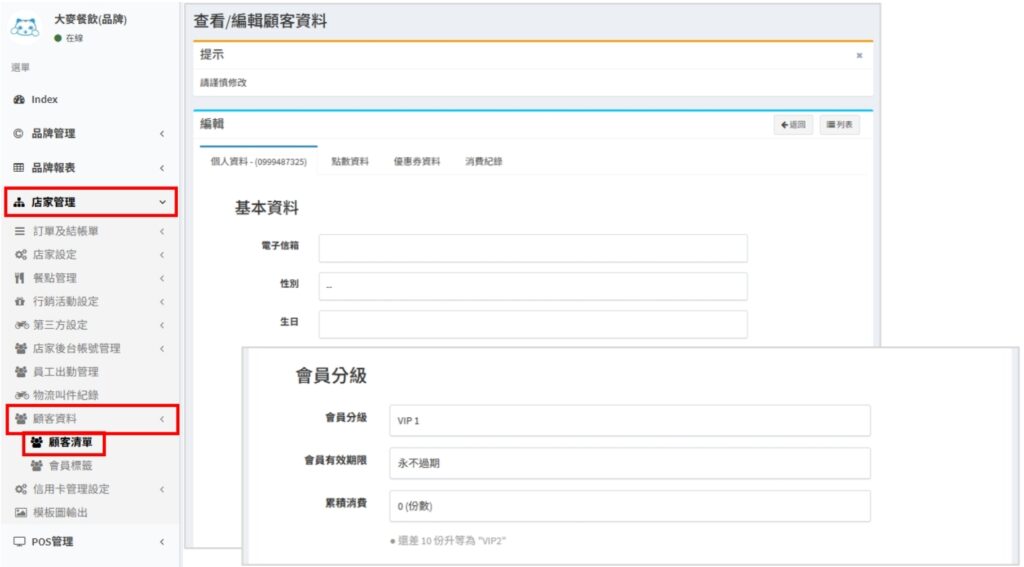Image resolution: width=1024 pixels, height=567 pixels.
Task: Click the 電子信箱 input field
Action: pos(532,248)
